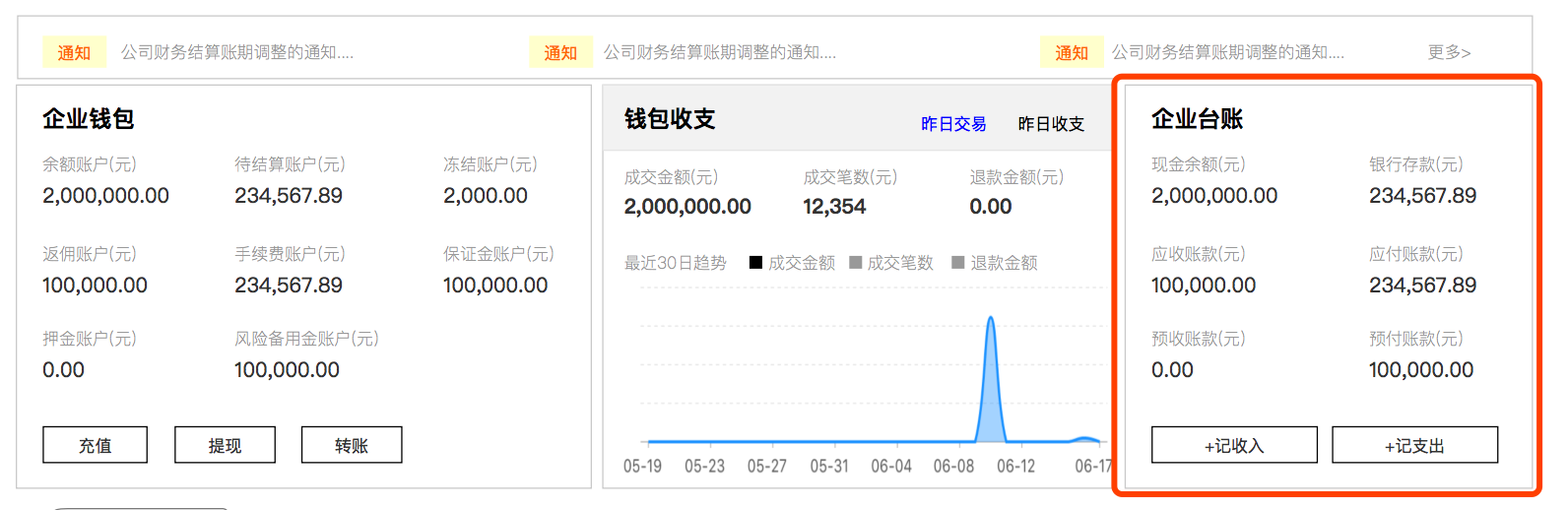This screenshot has width=1568, height=510.
Task: Click the 234,567.89 value under 应付账款
Action: pos(1423,286)
